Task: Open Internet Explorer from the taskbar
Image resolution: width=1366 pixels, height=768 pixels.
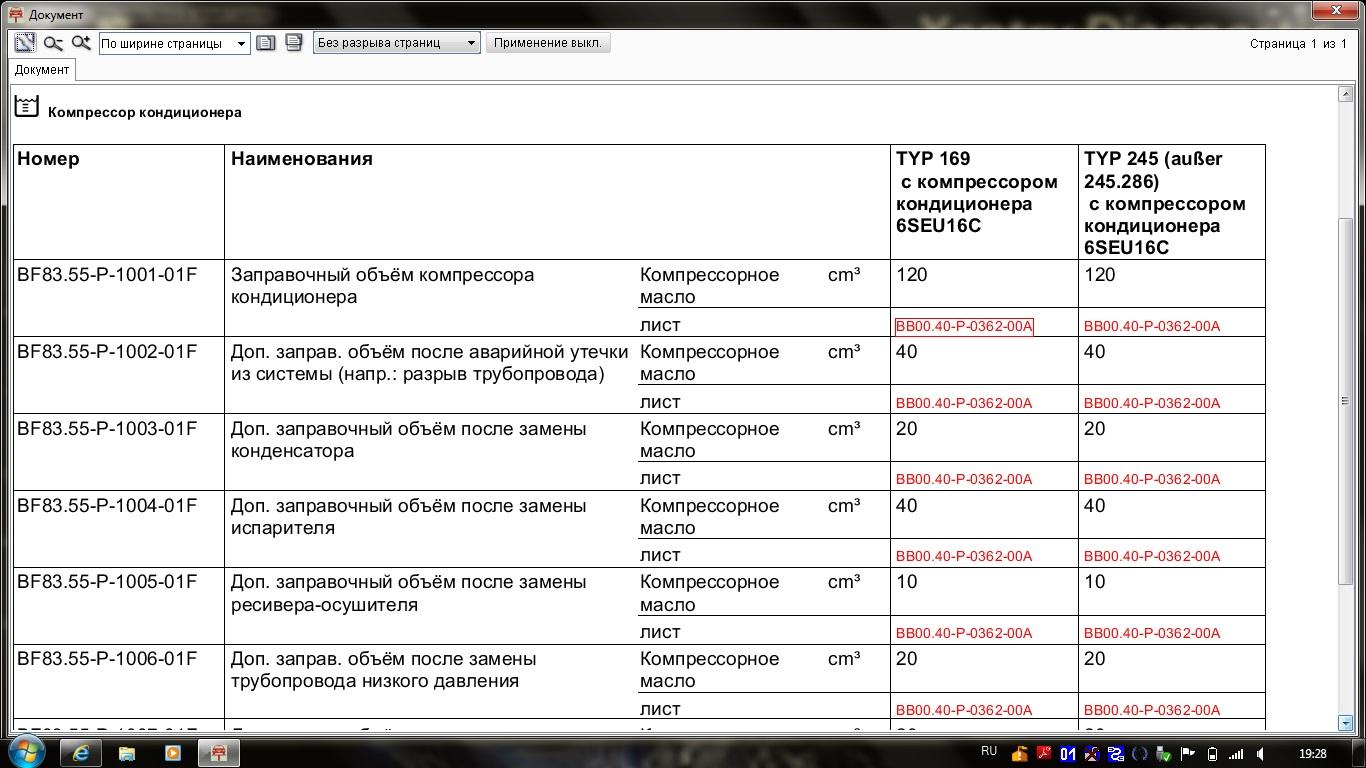Action: click(x=82, y=753)
